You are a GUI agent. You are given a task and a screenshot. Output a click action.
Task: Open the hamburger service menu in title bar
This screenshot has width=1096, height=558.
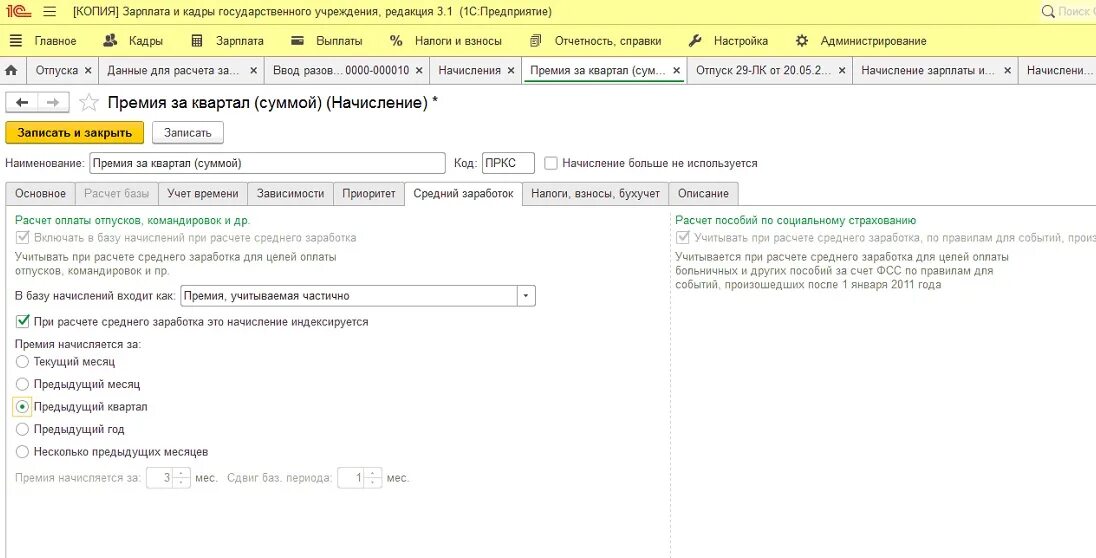click(x=50, y=12)
